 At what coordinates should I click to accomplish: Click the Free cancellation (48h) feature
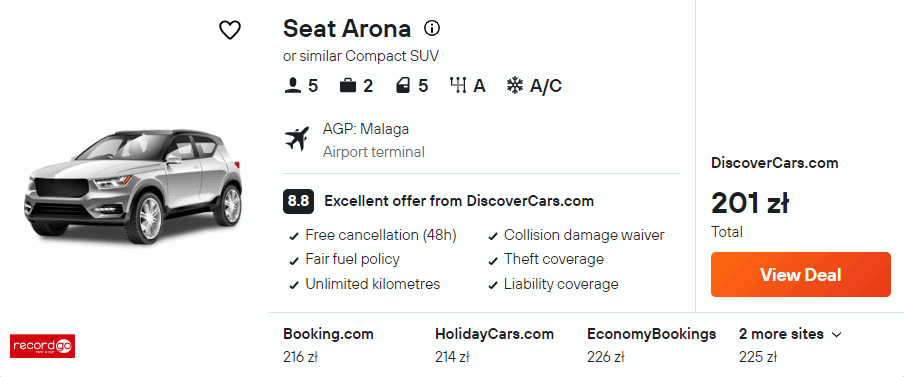tap(381, 235)
